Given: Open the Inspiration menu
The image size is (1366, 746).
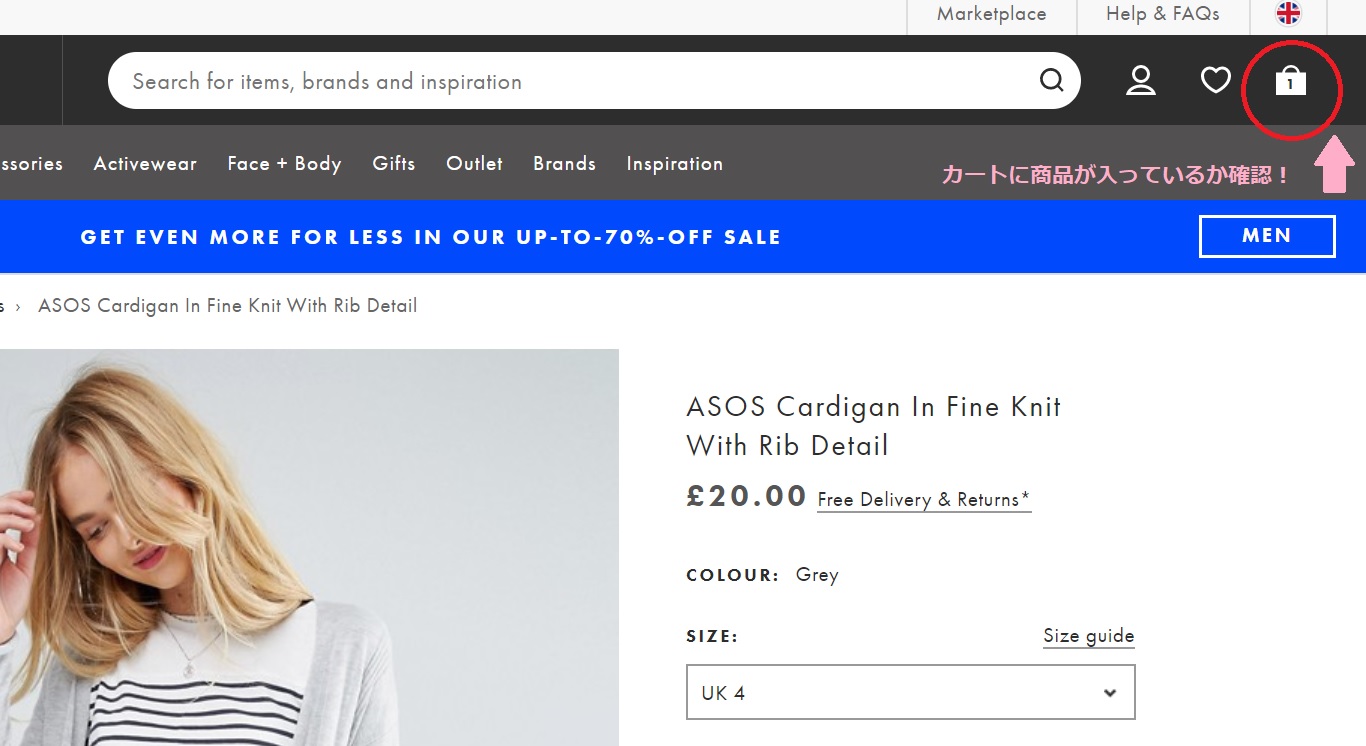Looking at the screenshot, I should 674,164.
